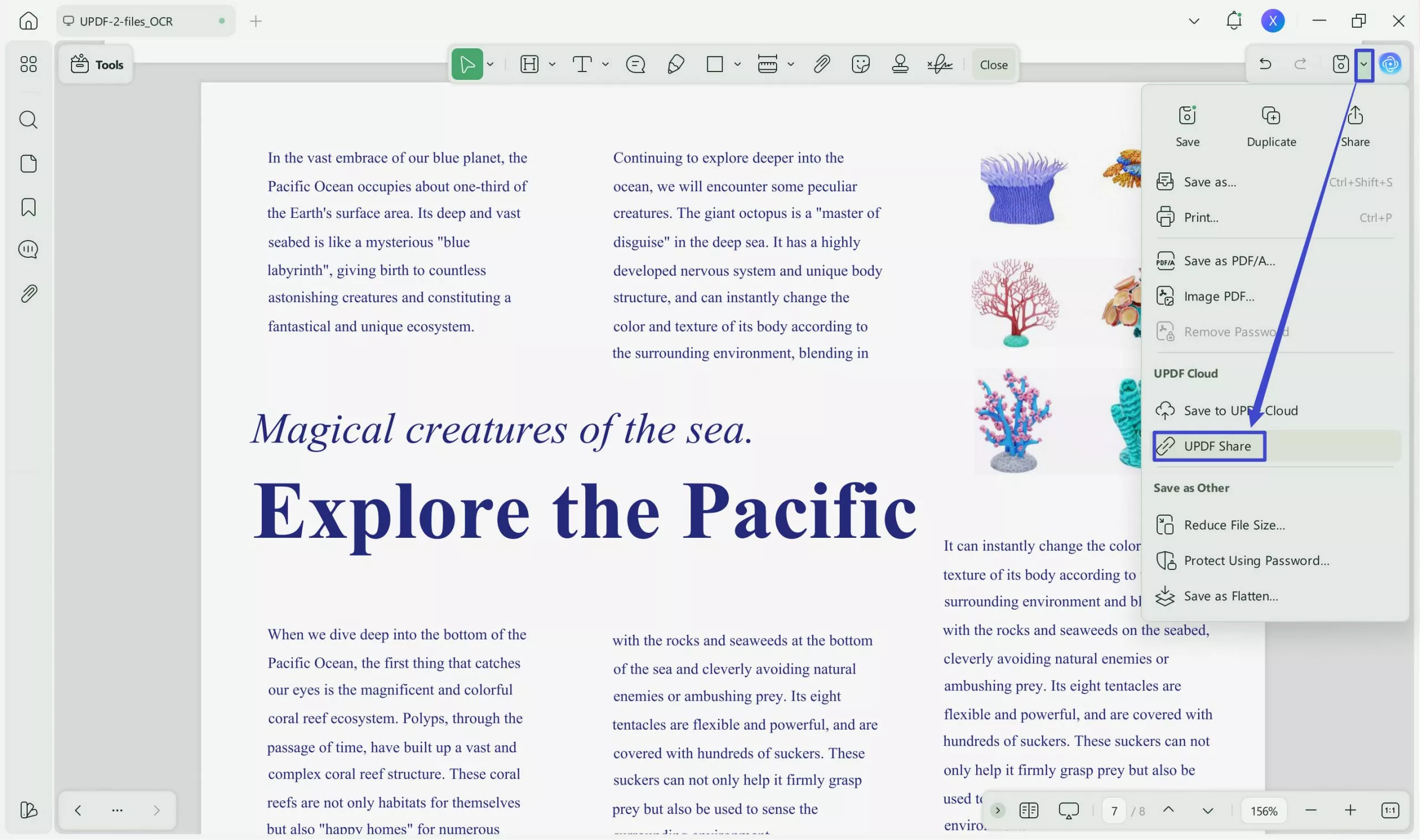Select the Stamp tool
Image resolution: width=1420 pixels, height=840 pixels.
[900, 64]
